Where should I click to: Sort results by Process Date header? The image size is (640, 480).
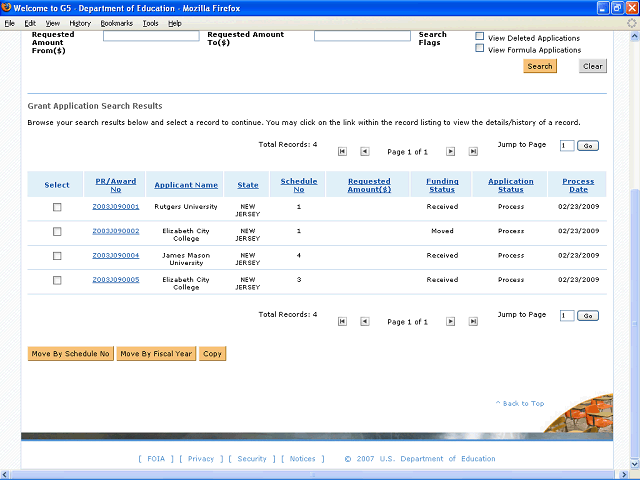click(x=578, y=185)
